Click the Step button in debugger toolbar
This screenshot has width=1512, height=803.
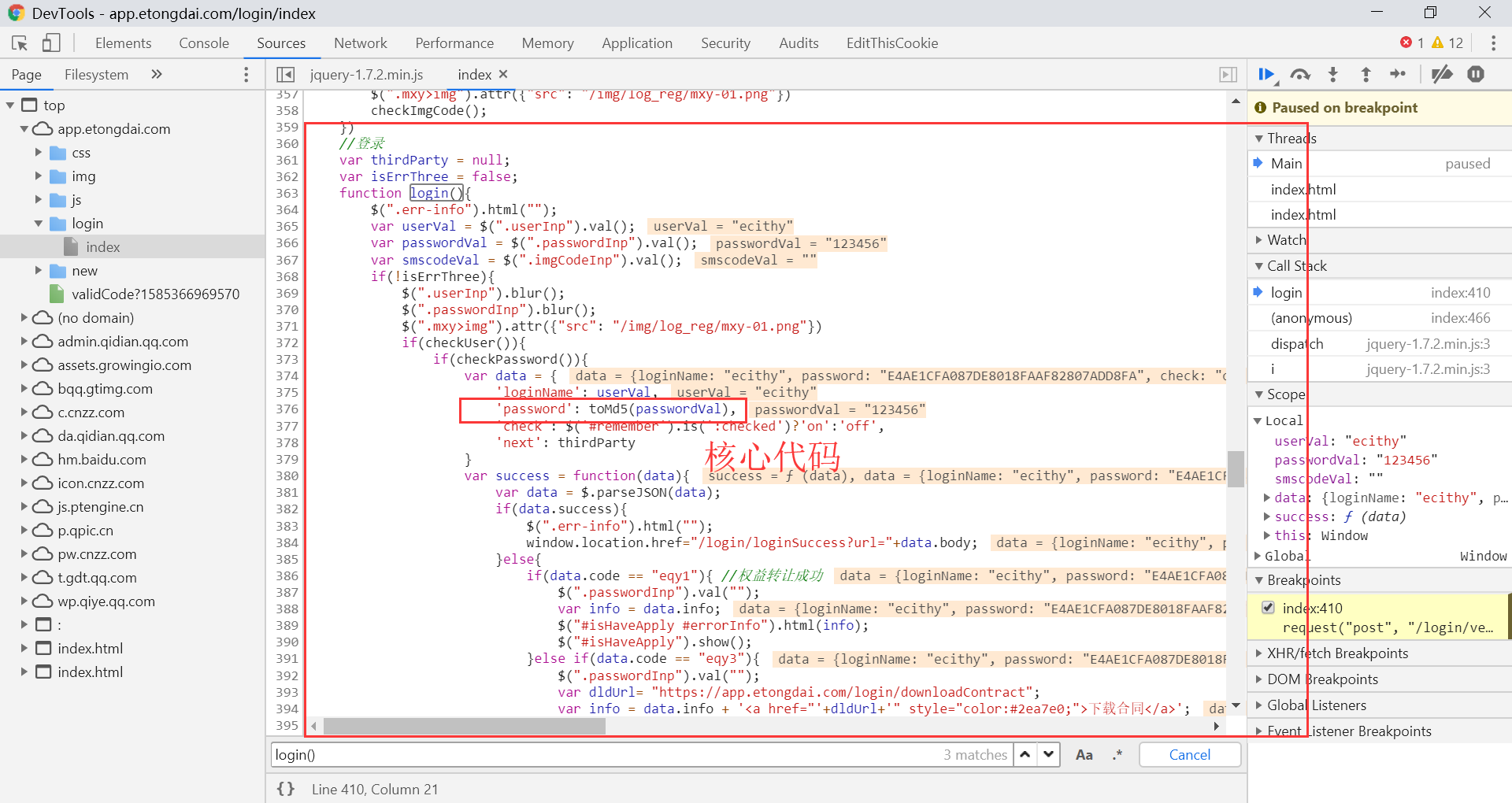click(1399, 74)
